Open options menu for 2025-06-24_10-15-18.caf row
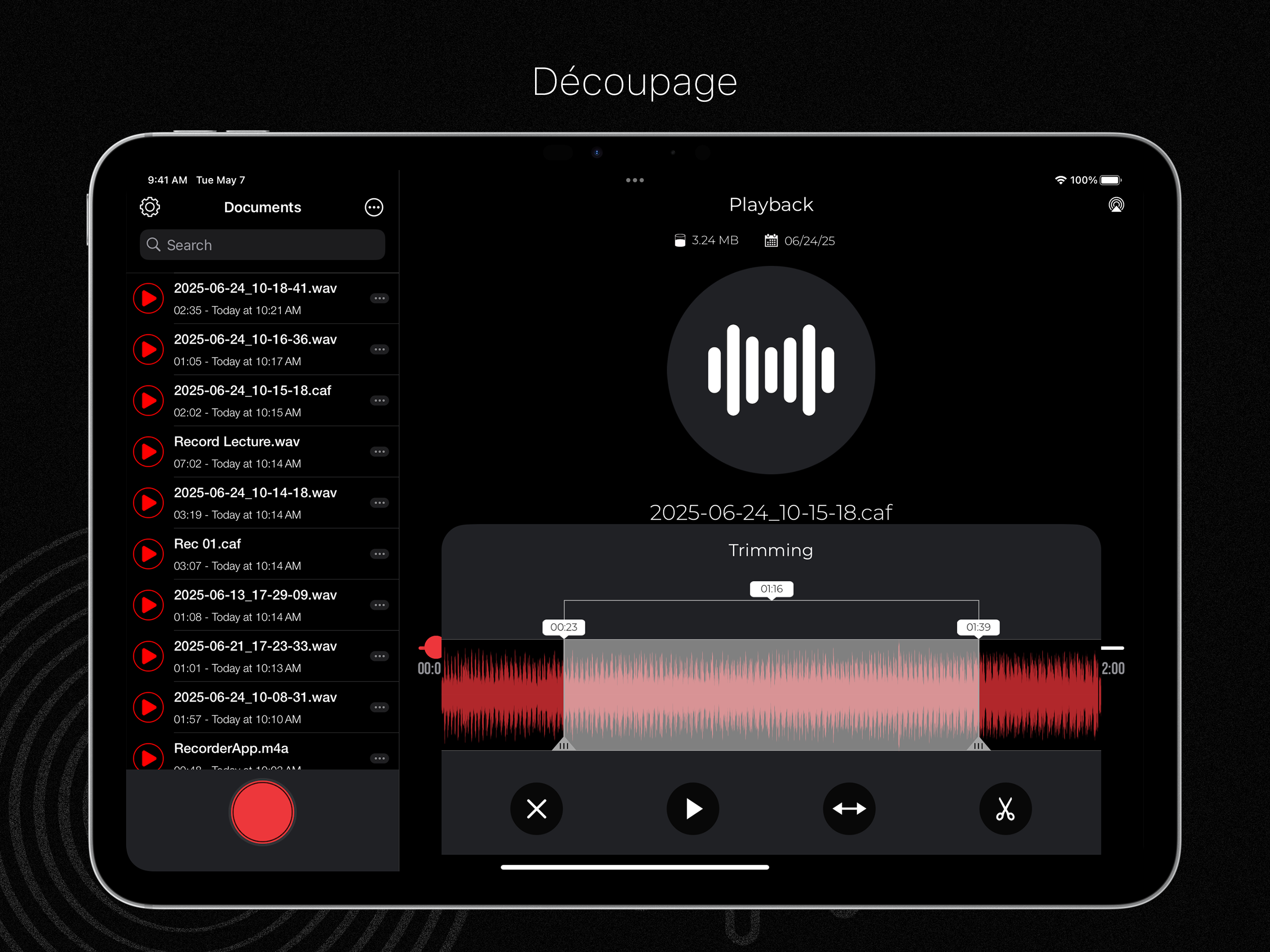This screenshot has width=1270, height=952. 379,401
